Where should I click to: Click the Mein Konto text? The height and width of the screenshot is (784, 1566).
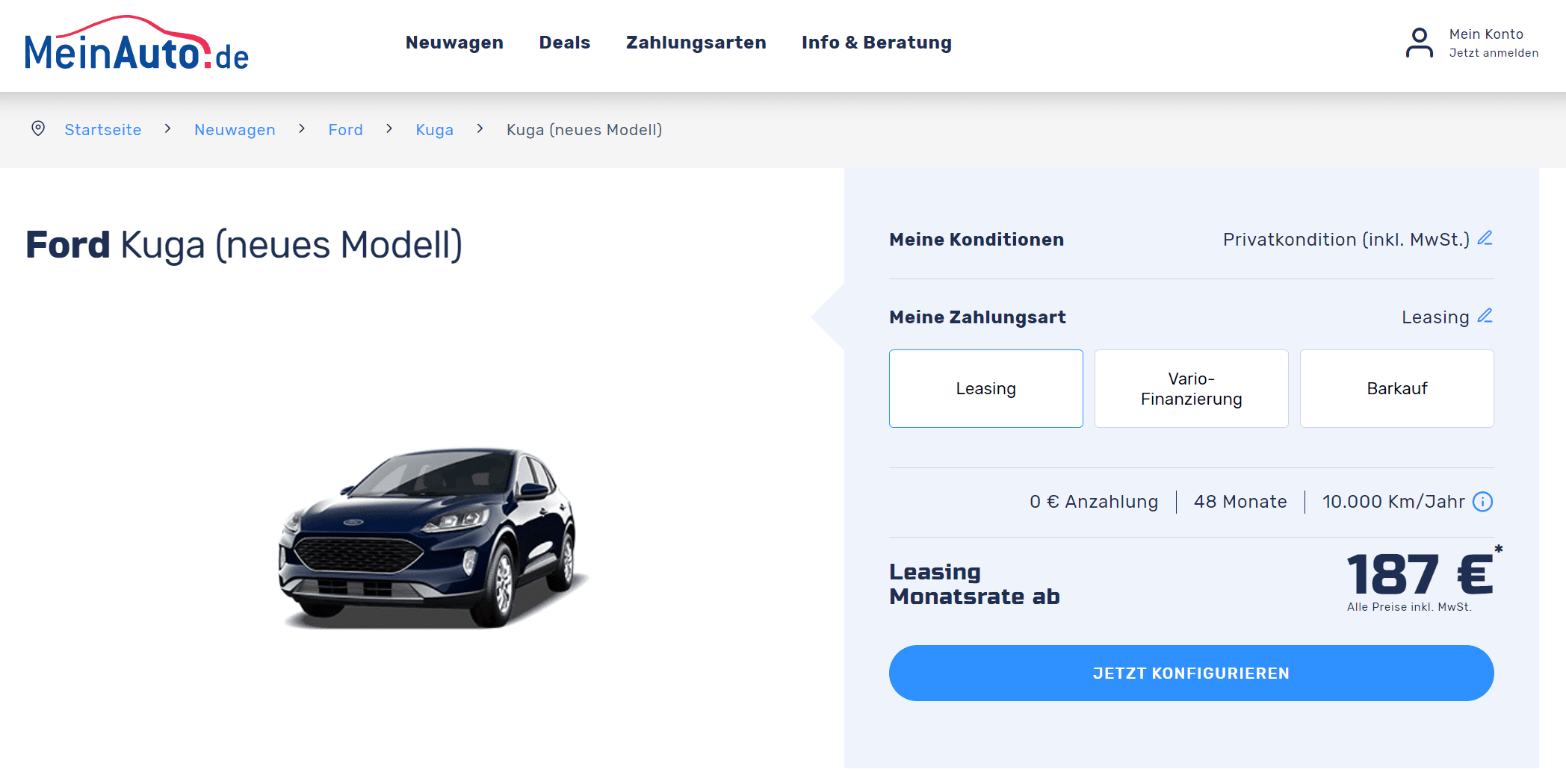1486,34
